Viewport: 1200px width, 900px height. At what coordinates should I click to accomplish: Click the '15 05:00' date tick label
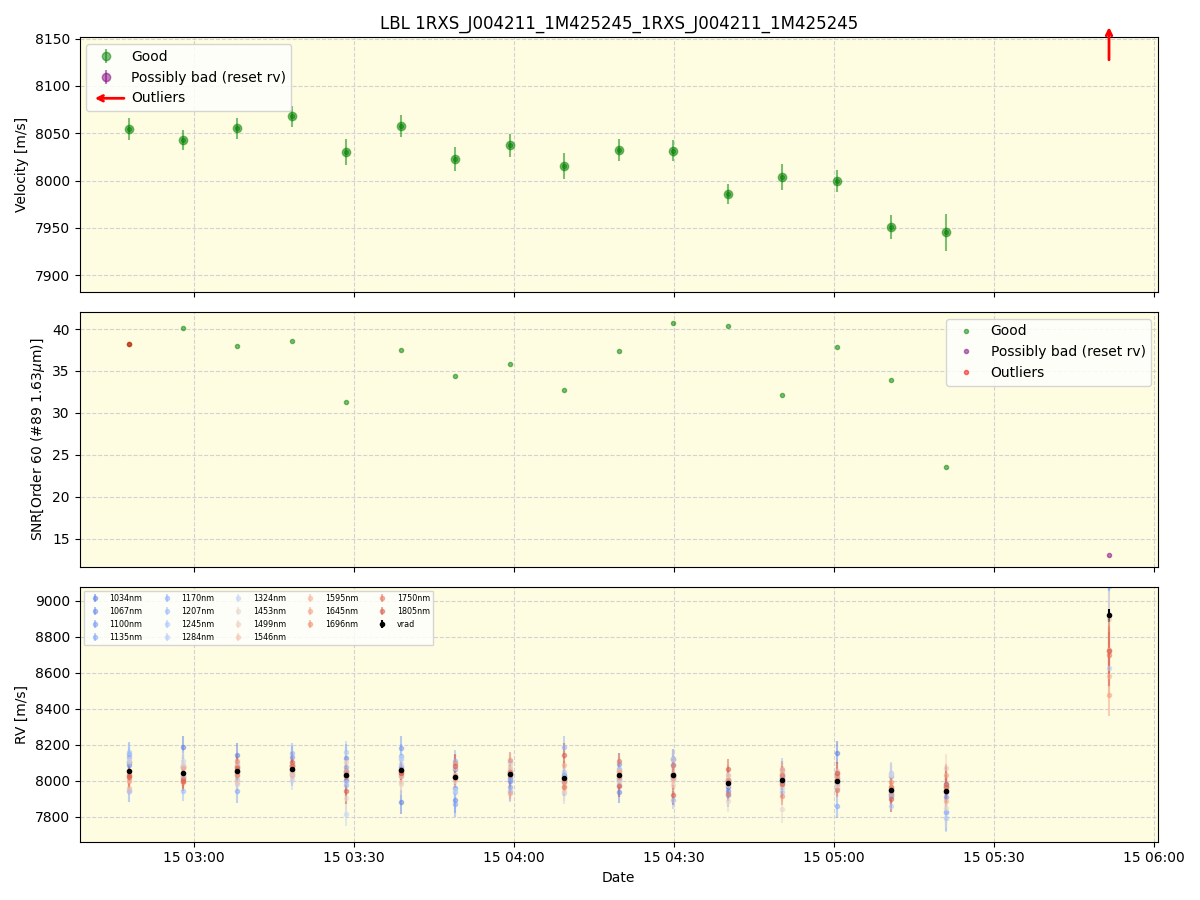coord(834,857)
